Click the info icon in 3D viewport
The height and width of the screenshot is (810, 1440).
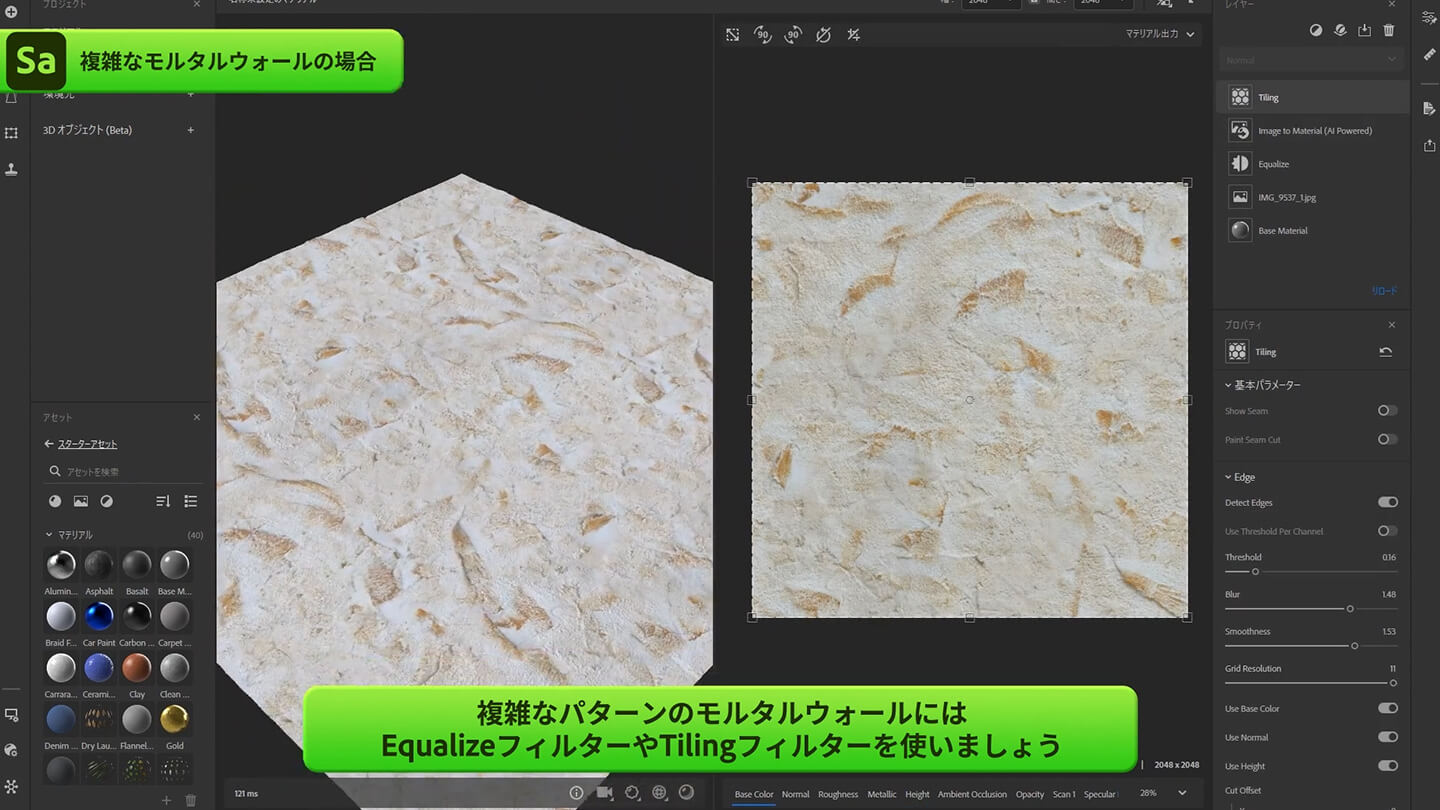577,792
